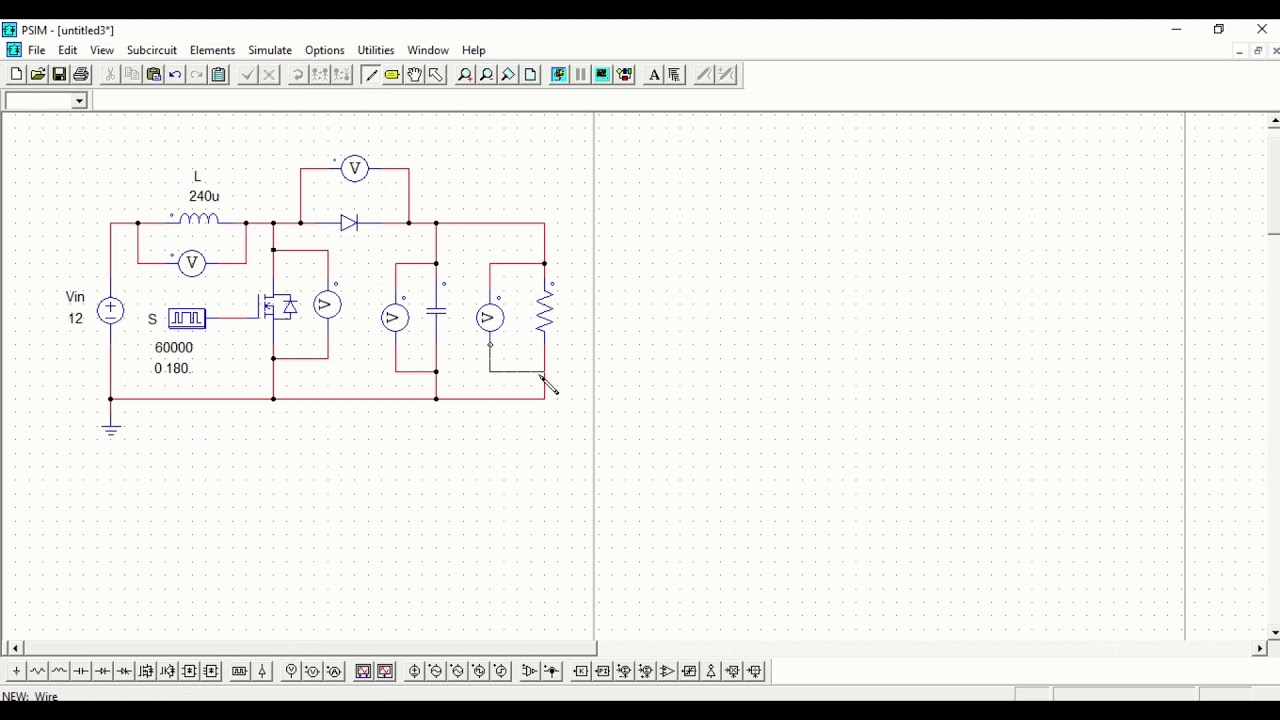Undo the last action
The image size is (1280, 720).
[176, 74]
